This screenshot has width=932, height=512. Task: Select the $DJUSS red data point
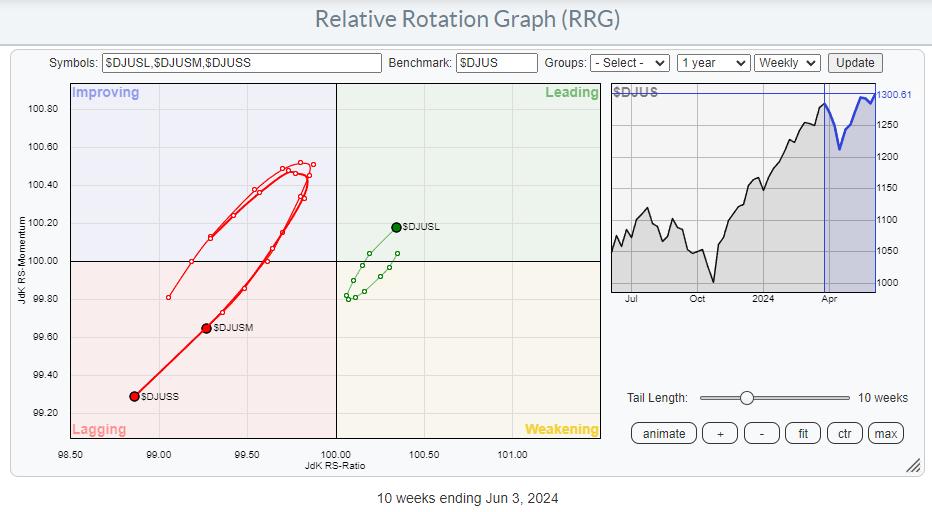134,396
